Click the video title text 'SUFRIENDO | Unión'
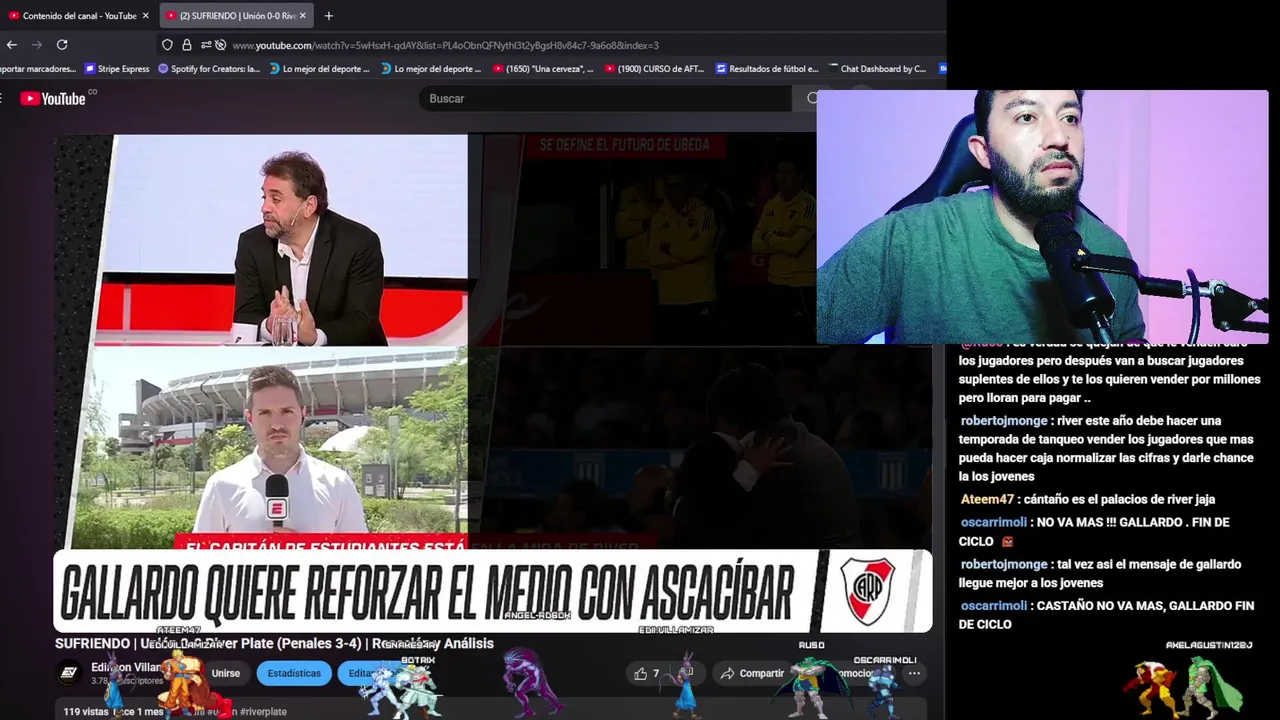 coord(274,643)
